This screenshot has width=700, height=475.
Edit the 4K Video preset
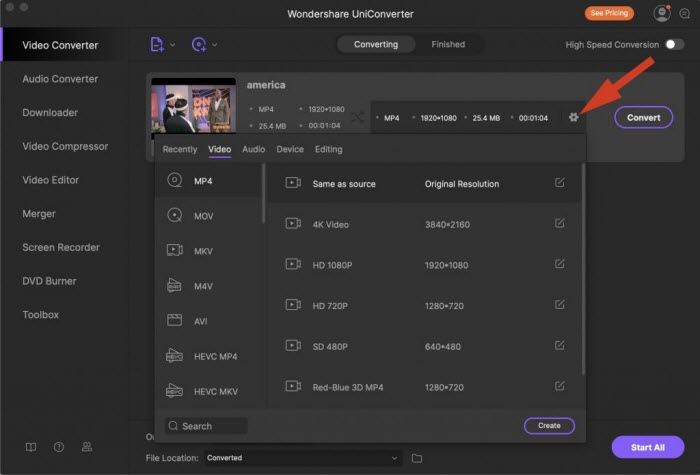click(x=559, y=223)
